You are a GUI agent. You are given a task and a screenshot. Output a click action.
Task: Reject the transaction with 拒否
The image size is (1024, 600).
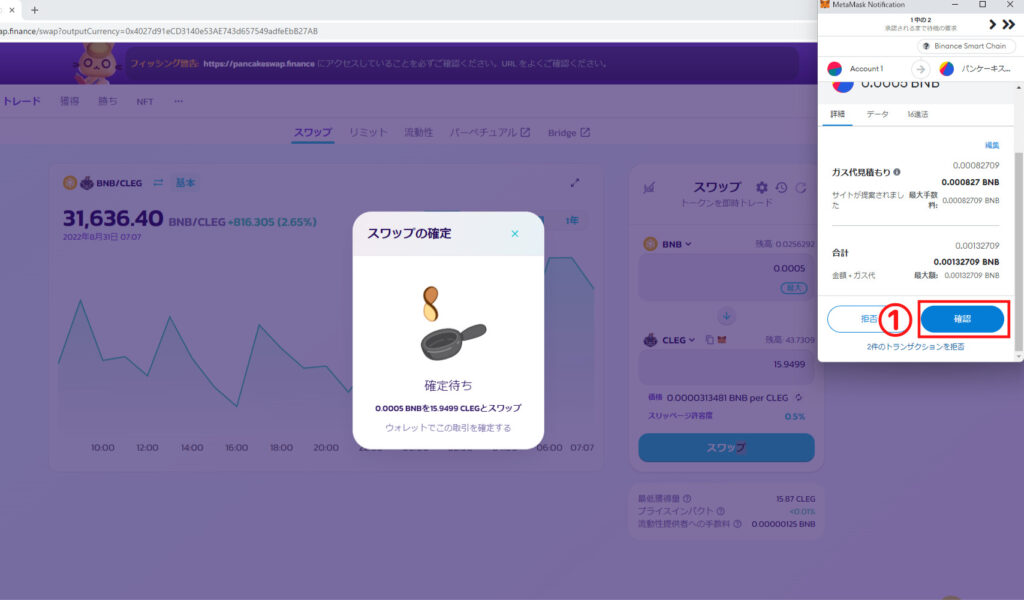[869, 319]
